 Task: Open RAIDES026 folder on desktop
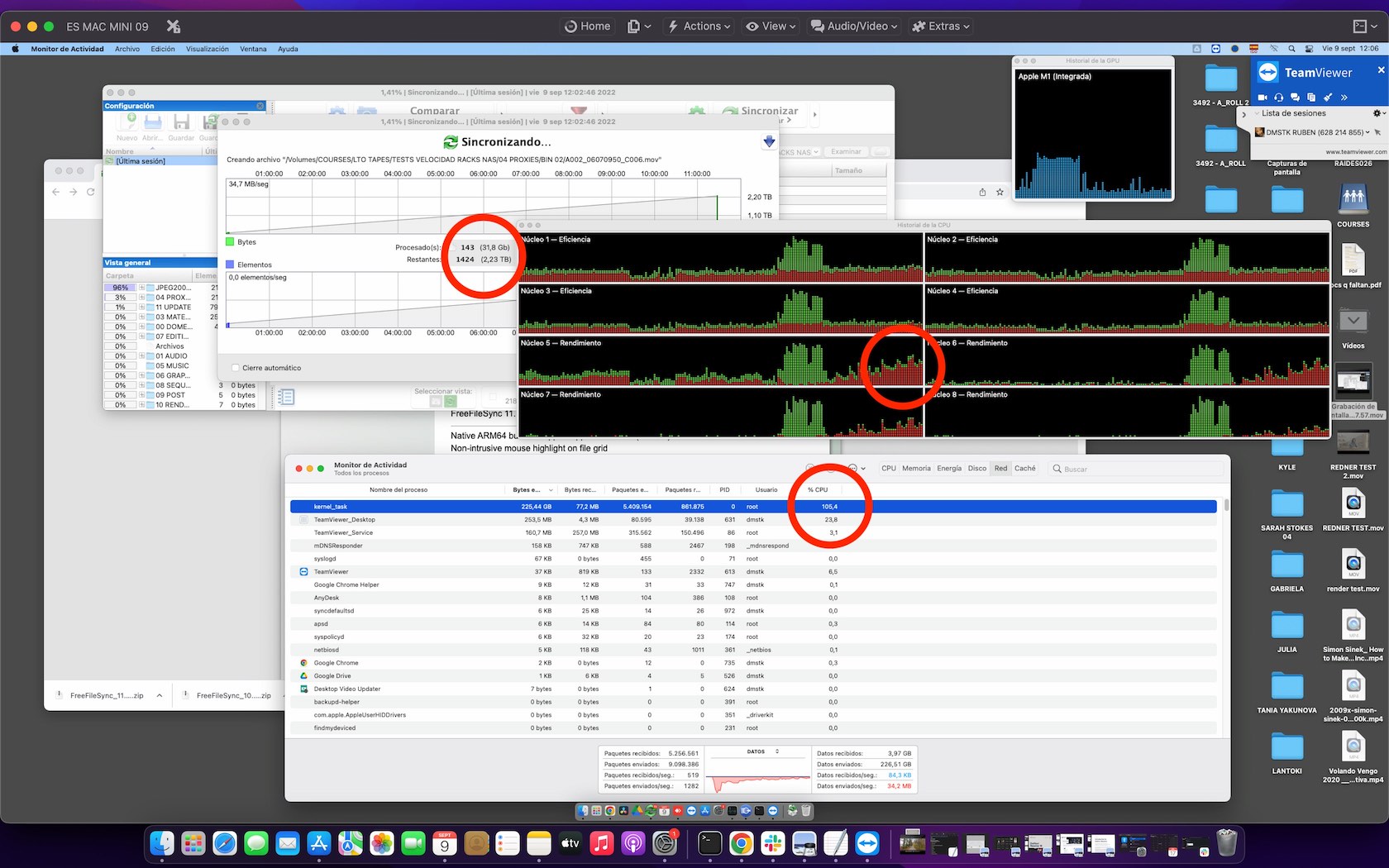1353,163
